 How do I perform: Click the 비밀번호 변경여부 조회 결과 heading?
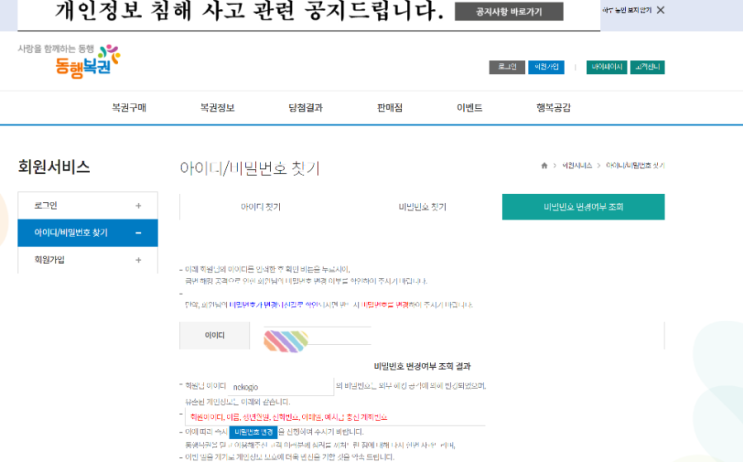tap(422, 366)
